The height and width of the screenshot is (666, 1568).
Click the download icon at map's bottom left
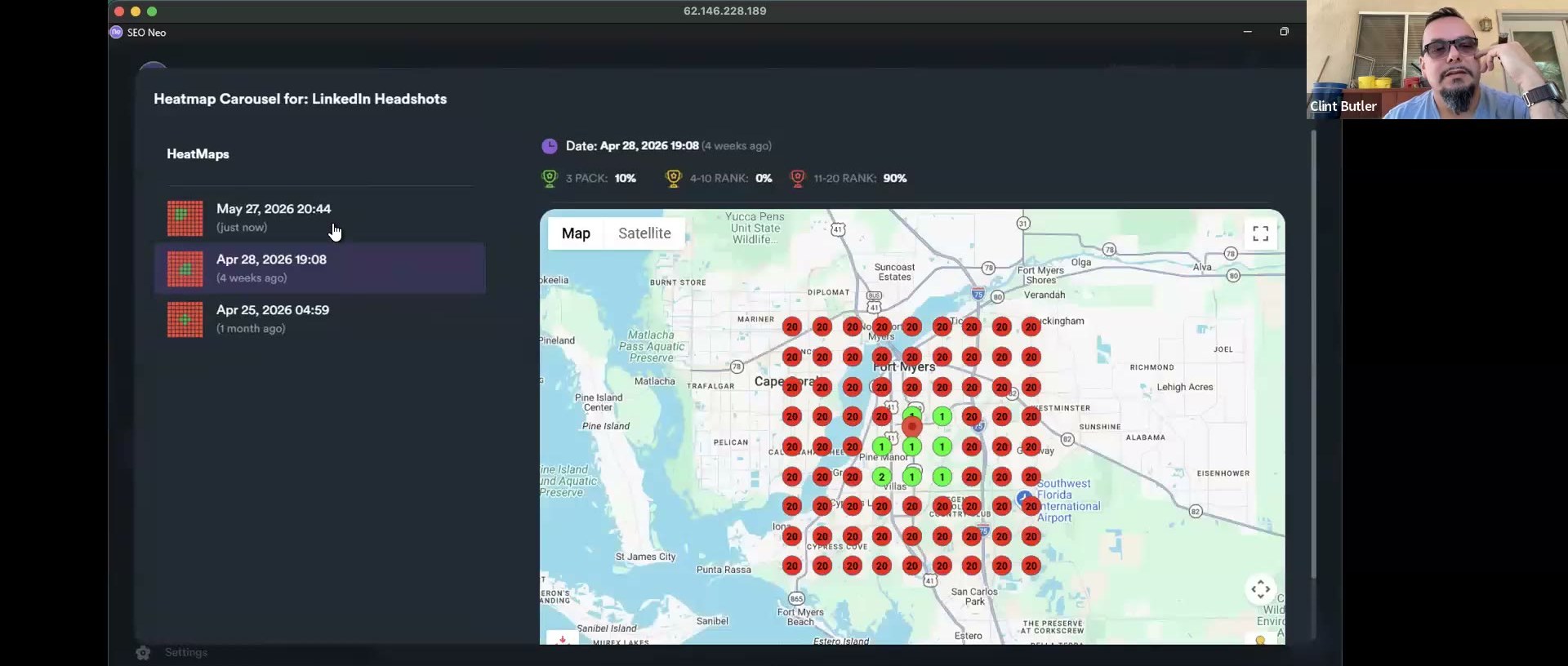click(562, 638)
